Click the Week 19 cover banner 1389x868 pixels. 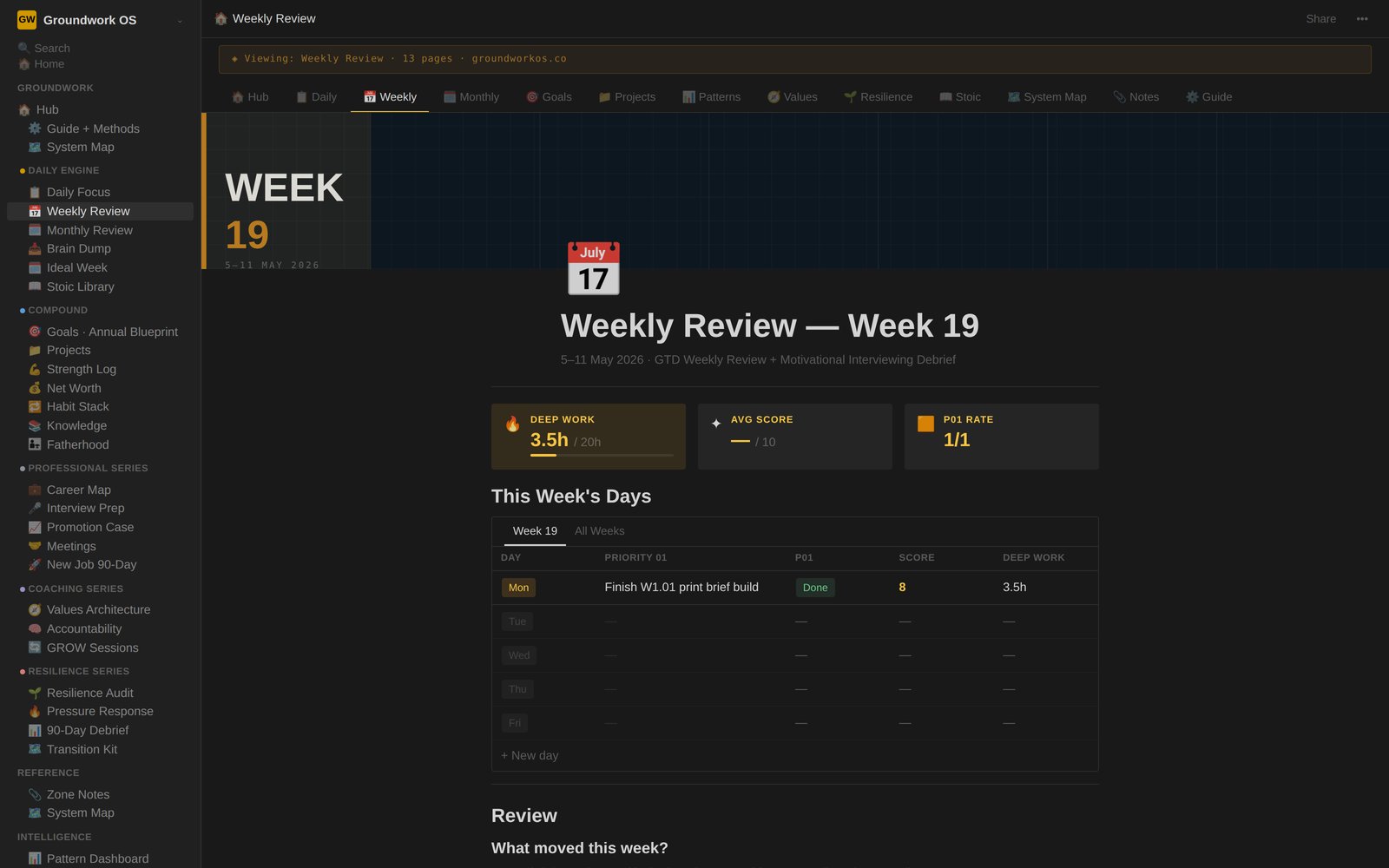795,191
